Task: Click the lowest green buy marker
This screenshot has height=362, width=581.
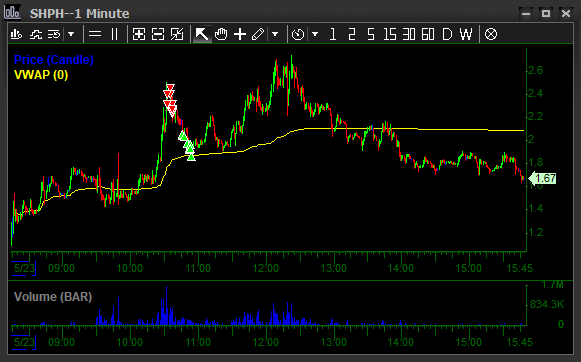Action: coord(191,157)
